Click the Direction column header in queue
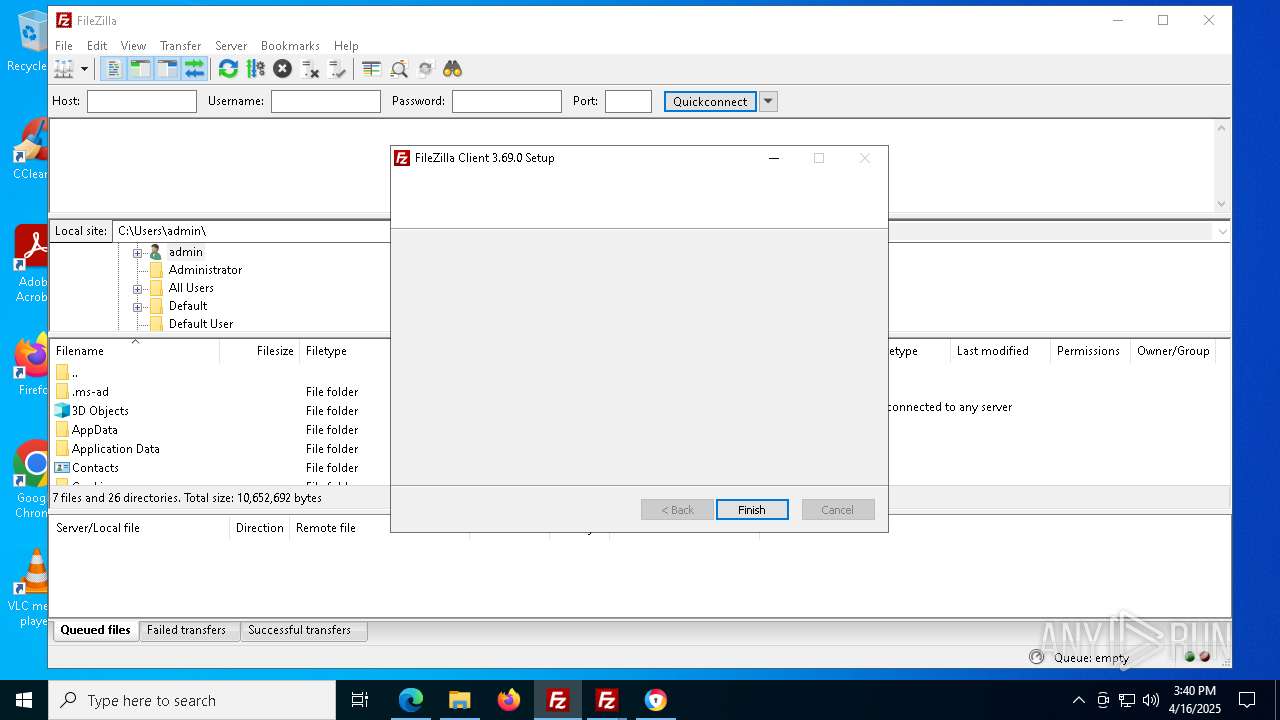Viewport: 1280px width, 720px height. pos(260,528)
